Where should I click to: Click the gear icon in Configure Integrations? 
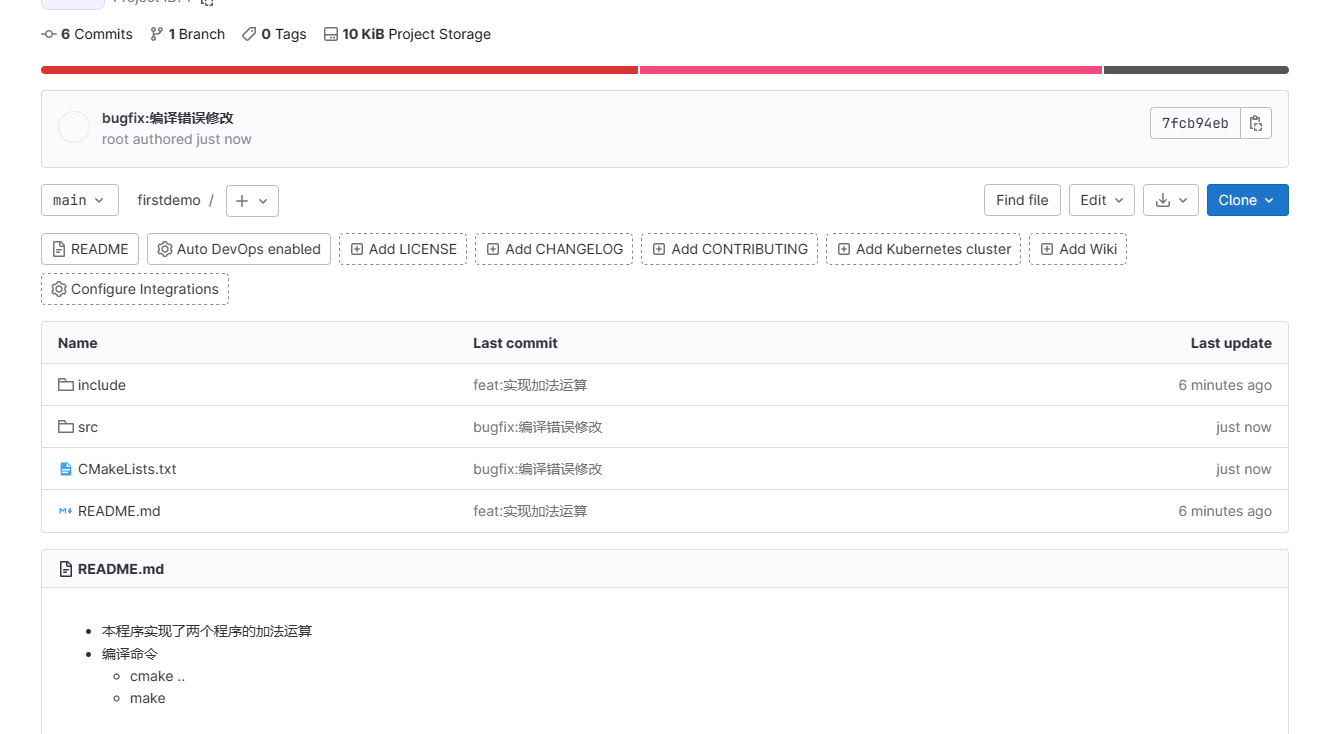click(59, 289)
